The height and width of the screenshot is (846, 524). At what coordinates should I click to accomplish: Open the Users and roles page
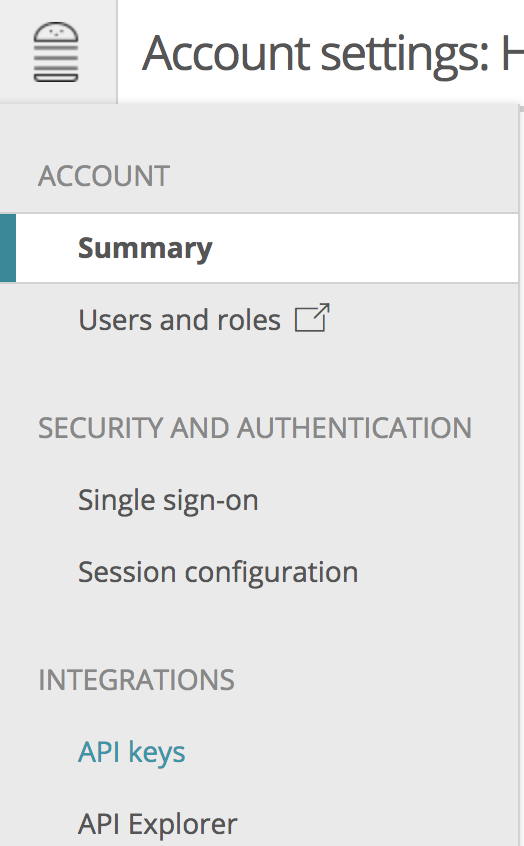tap(179, 320)
